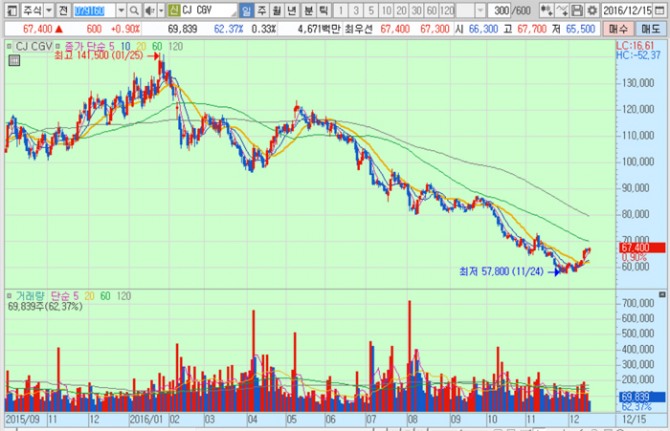Toggle the square marker beside CJ CGV chart label
This screenshot has height=431, width=670.
pos(8,46)
